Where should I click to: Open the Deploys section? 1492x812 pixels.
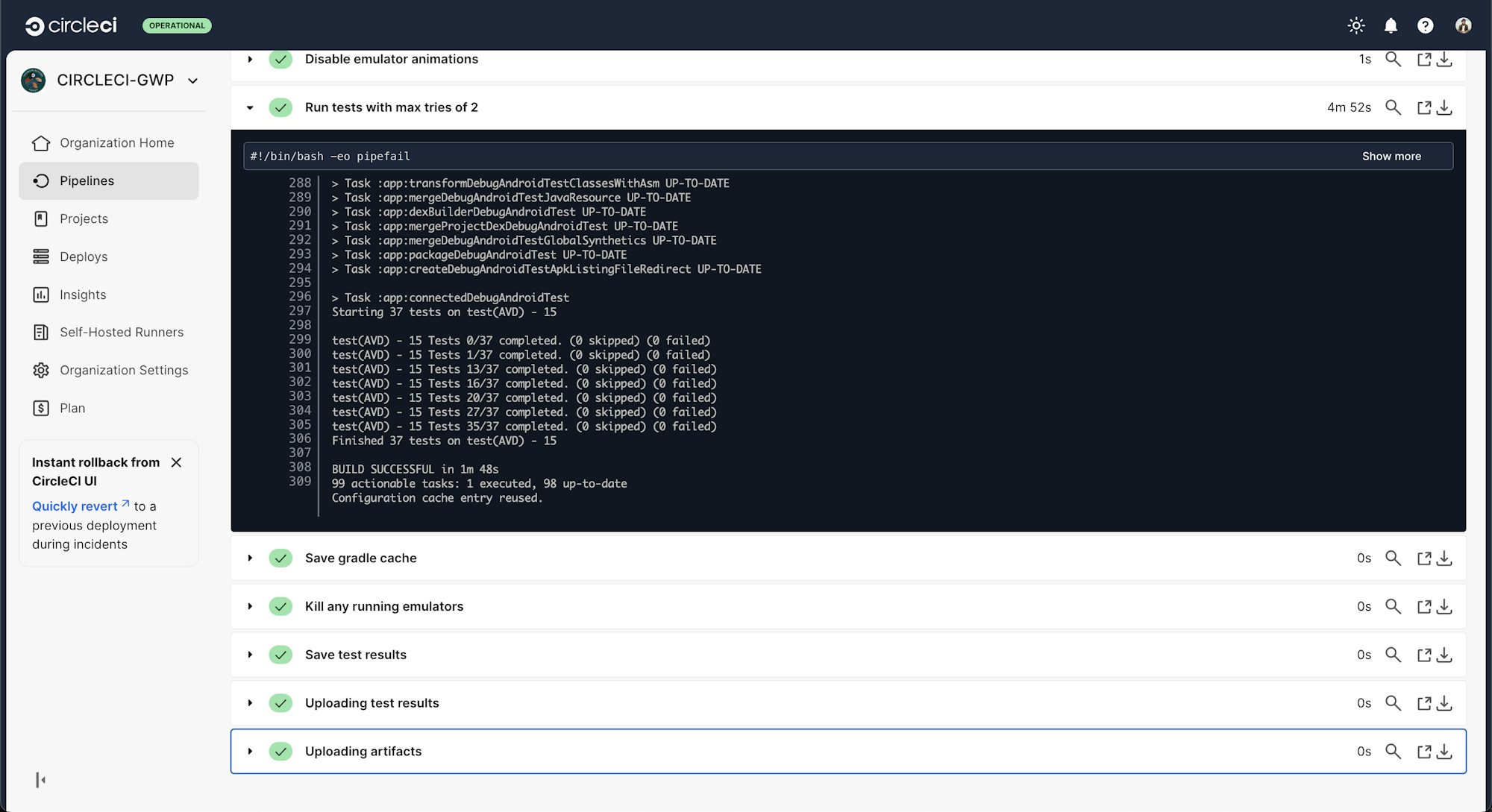(84, 256)
